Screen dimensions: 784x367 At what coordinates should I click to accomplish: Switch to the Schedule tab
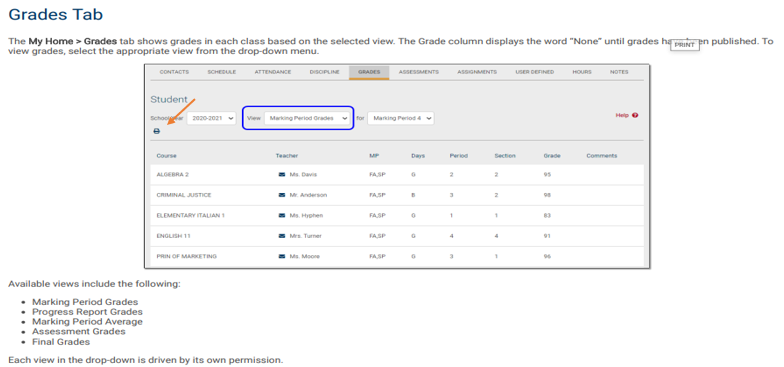pyautogui.click(x=222, y=72)
